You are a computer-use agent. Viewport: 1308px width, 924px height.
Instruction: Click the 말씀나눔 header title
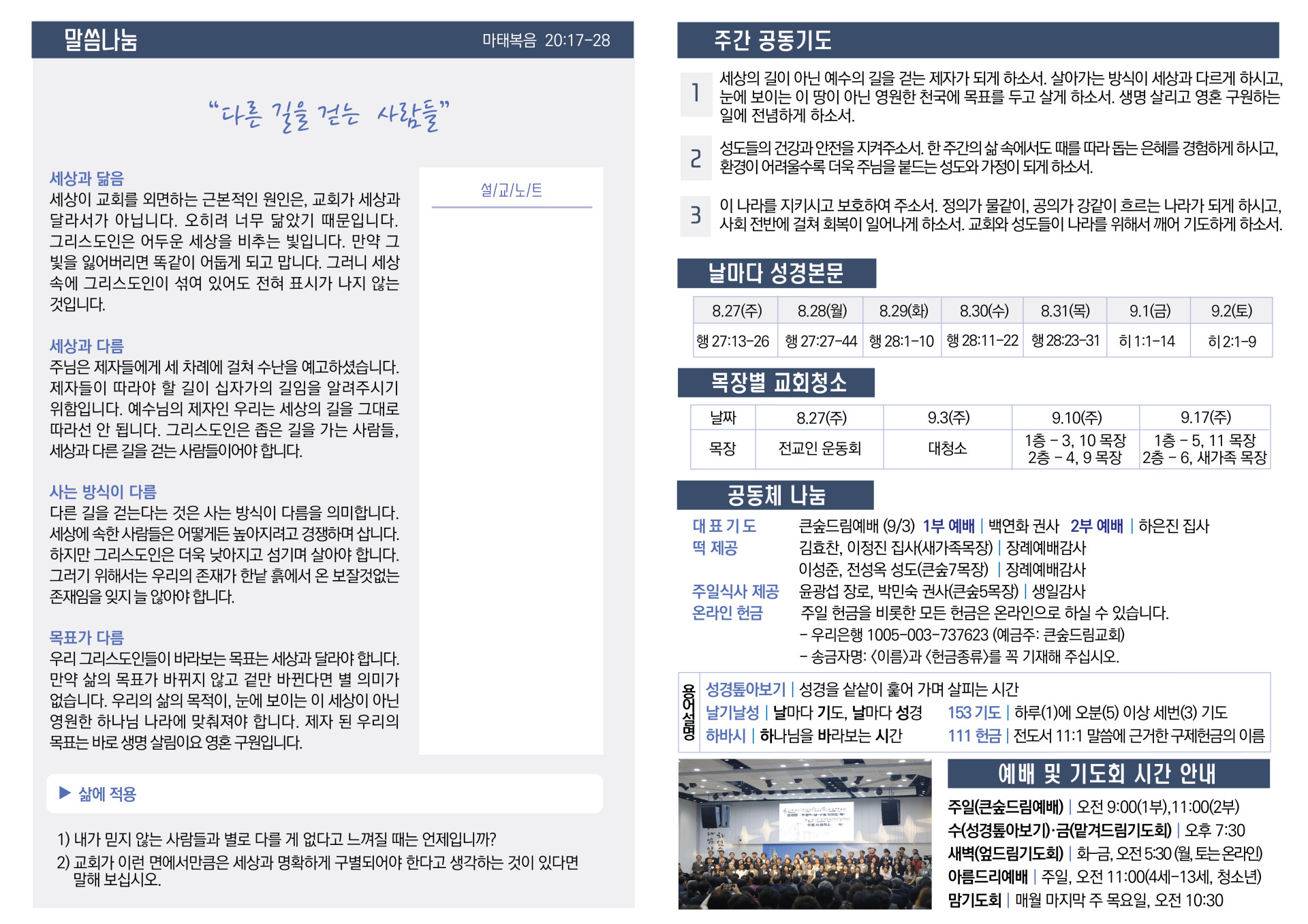click(x=101, y=39)
